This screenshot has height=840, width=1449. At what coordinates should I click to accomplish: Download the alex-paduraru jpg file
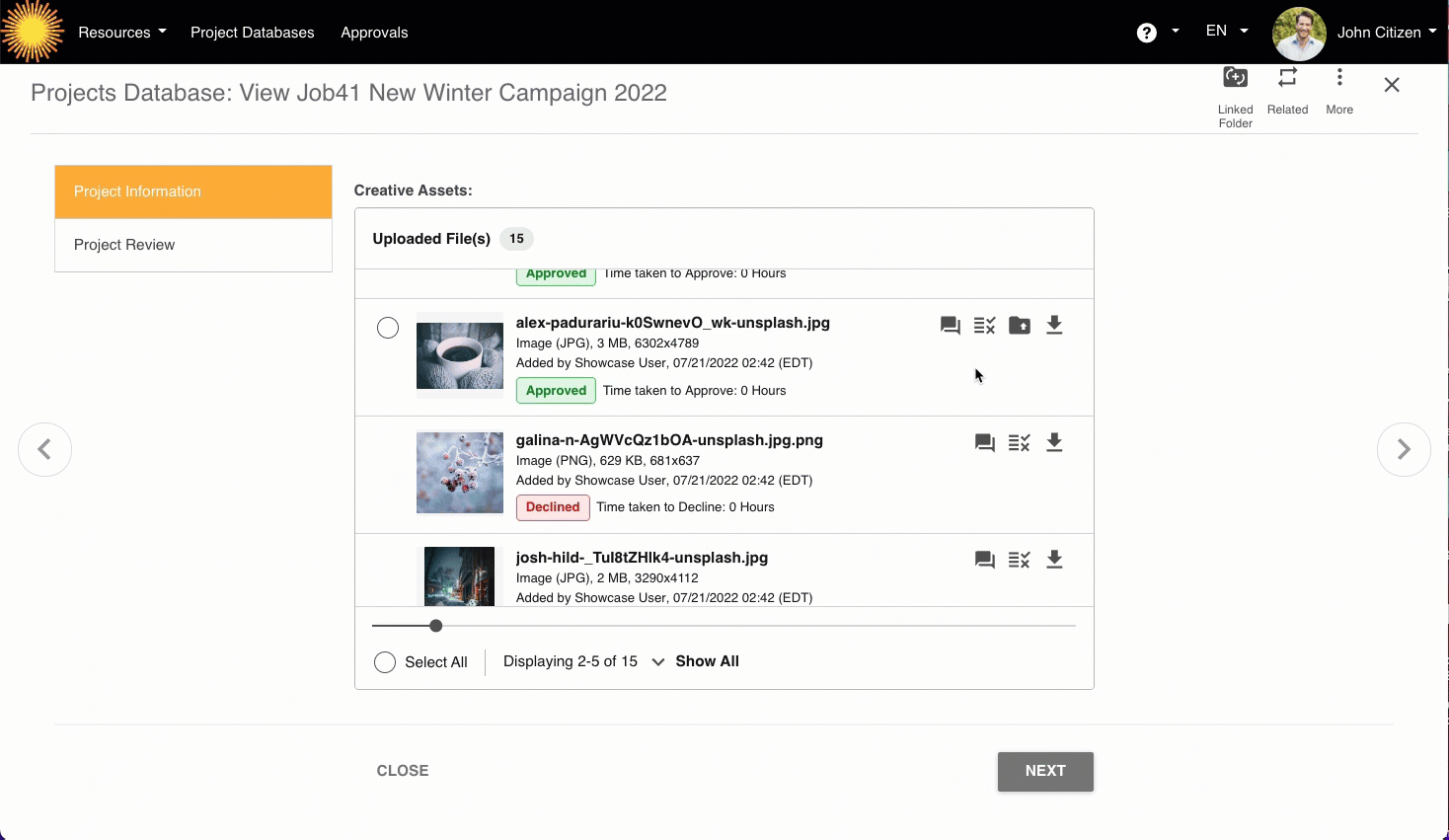(1054, 326)
